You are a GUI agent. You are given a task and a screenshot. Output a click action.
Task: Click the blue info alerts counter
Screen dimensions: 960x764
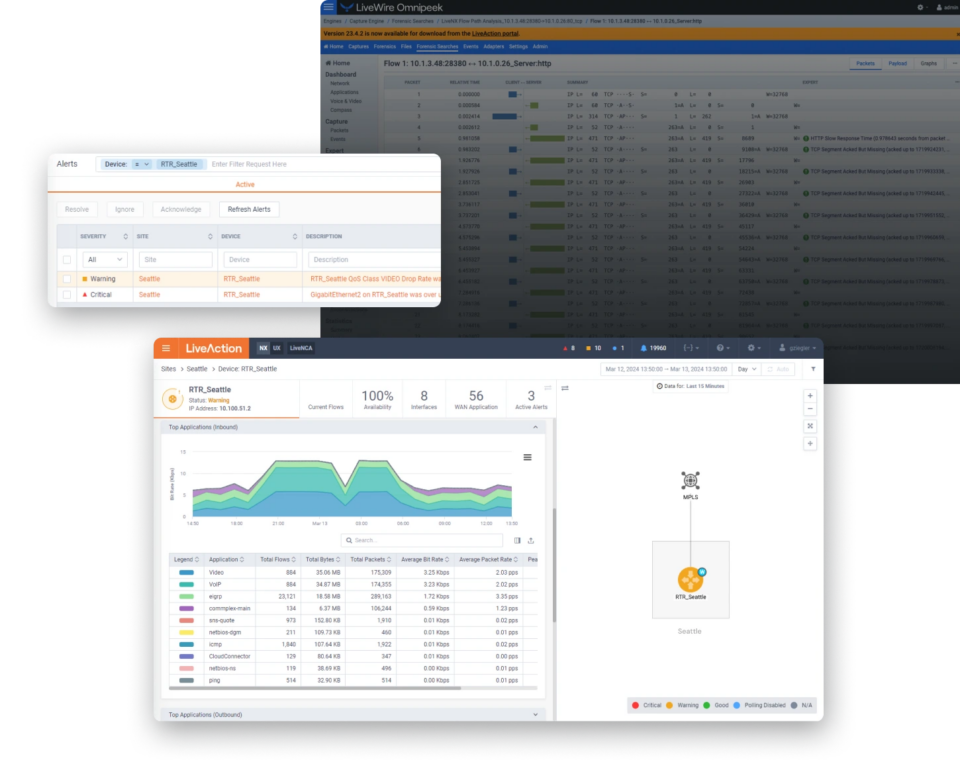coord(618,348)
